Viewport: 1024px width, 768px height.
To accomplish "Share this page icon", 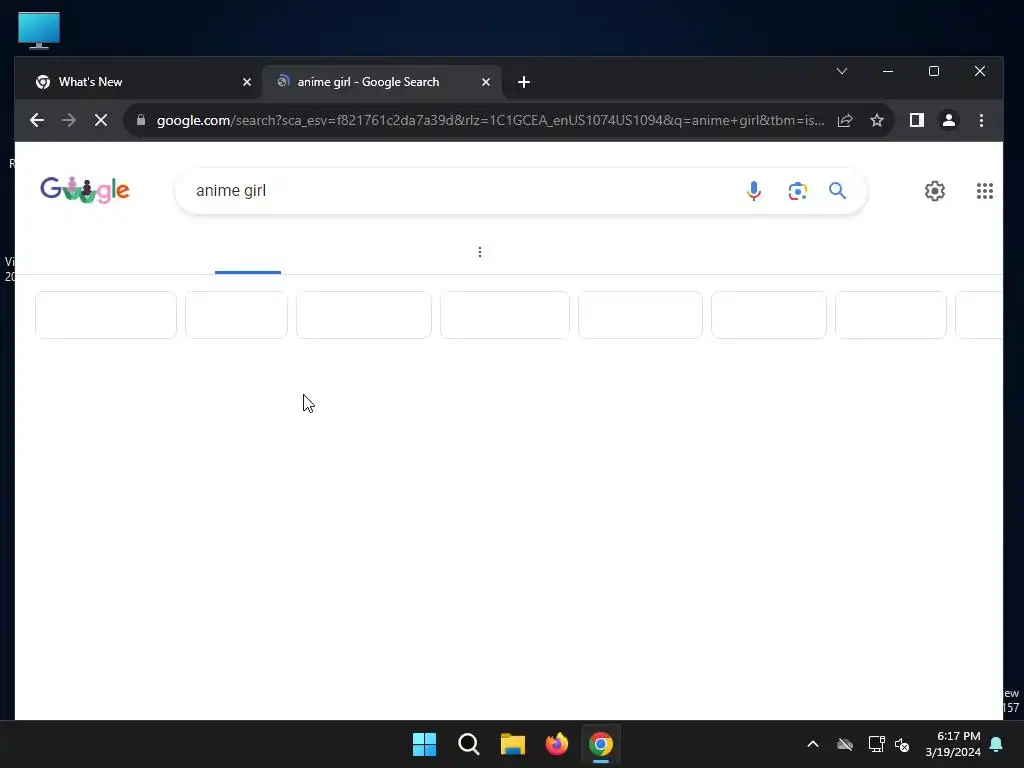I will (x=845, y=120).
